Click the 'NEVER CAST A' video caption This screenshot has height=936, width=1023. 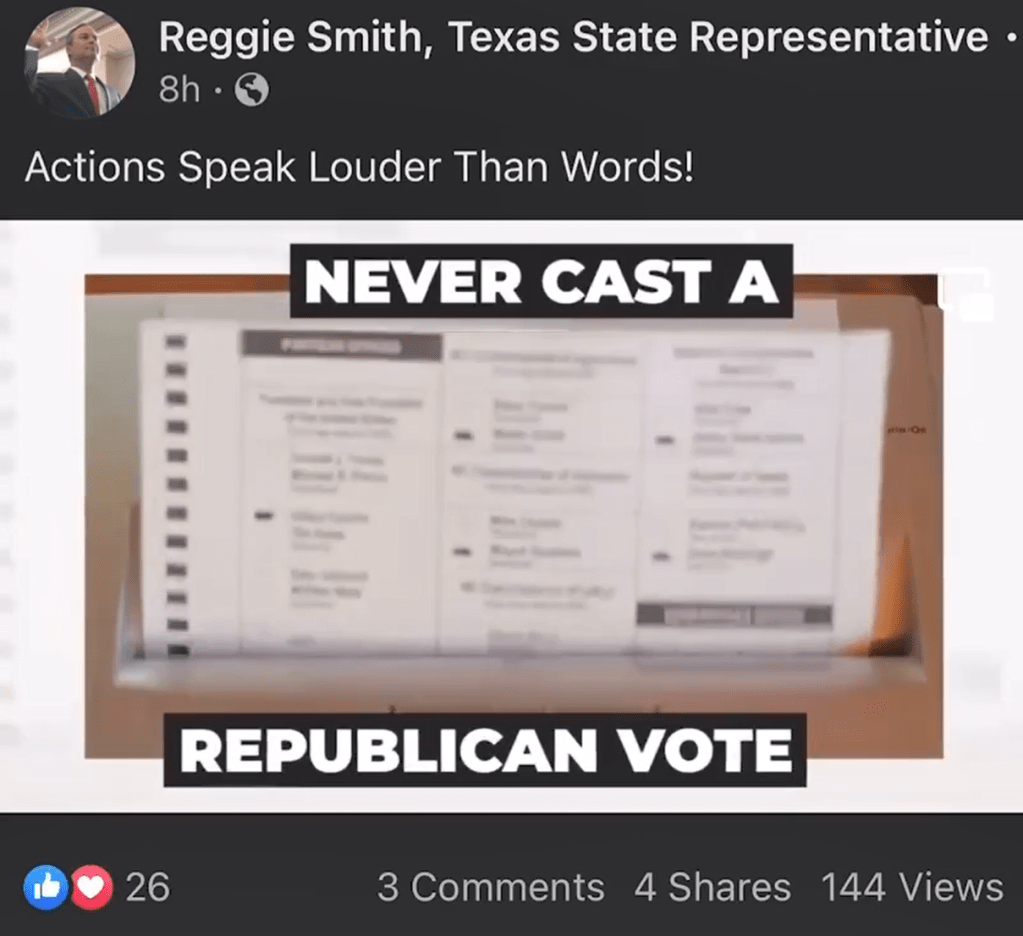pyautogui.click(x=542, y=281)
